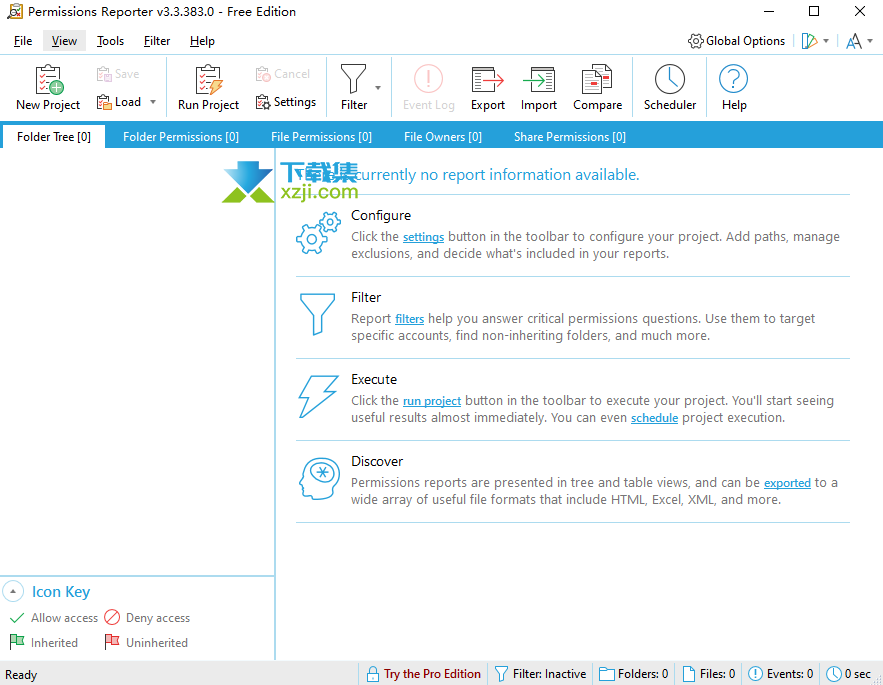Open the Filter funnel toolbar button

tap(354, 87)
